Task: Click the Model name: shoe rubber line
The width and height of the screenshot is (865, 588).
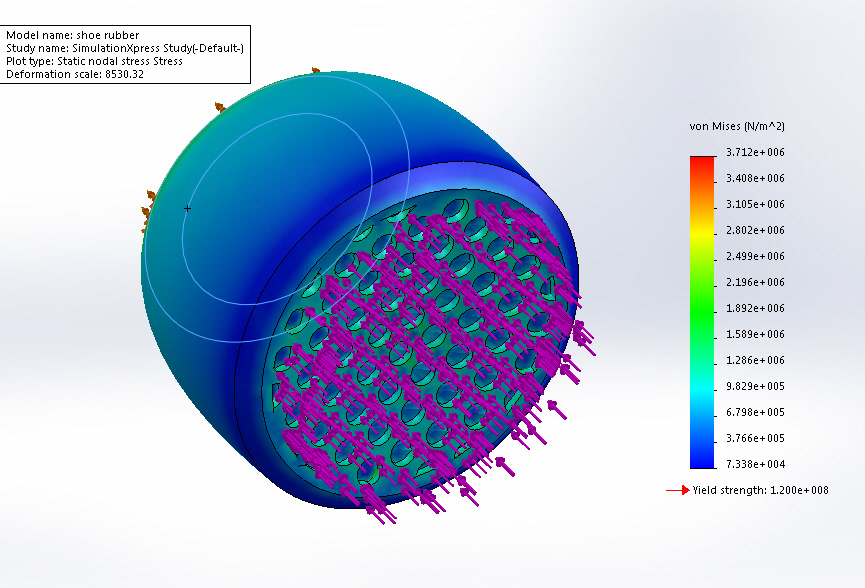Action: (x=73, y=35)
